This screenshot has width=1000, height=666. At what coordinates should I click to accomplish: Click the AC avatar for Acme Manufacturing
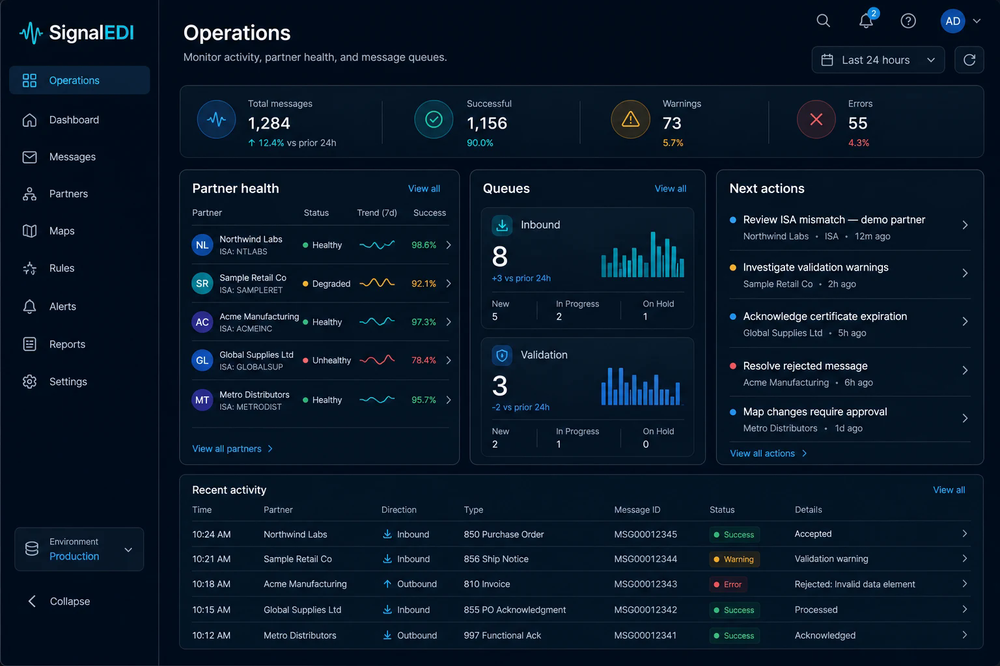[x=202, y=322]
